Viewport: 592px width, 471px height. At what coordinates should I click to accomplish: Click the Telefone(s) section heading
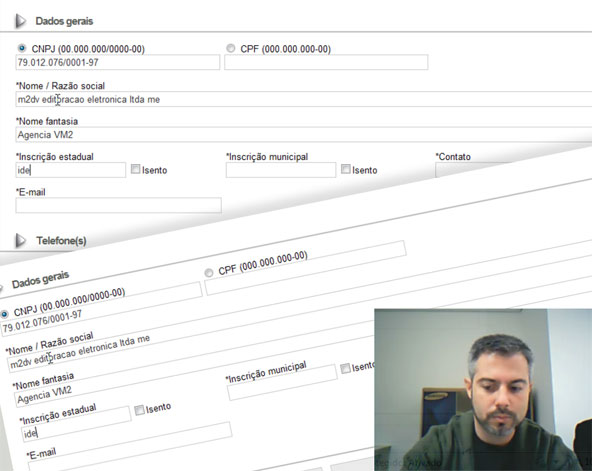(x=62, y=241)
